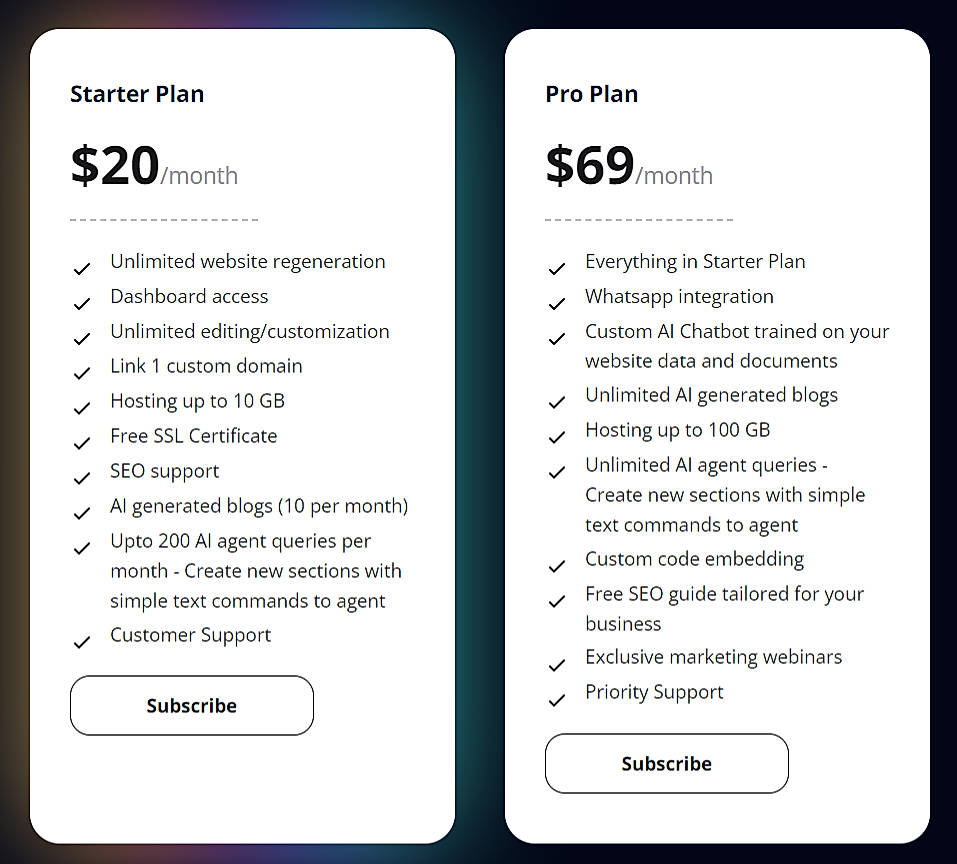Click checkmark next to SEO support
Image resolution: width=957 pixels, height=864 pixels.
(82, 478)
